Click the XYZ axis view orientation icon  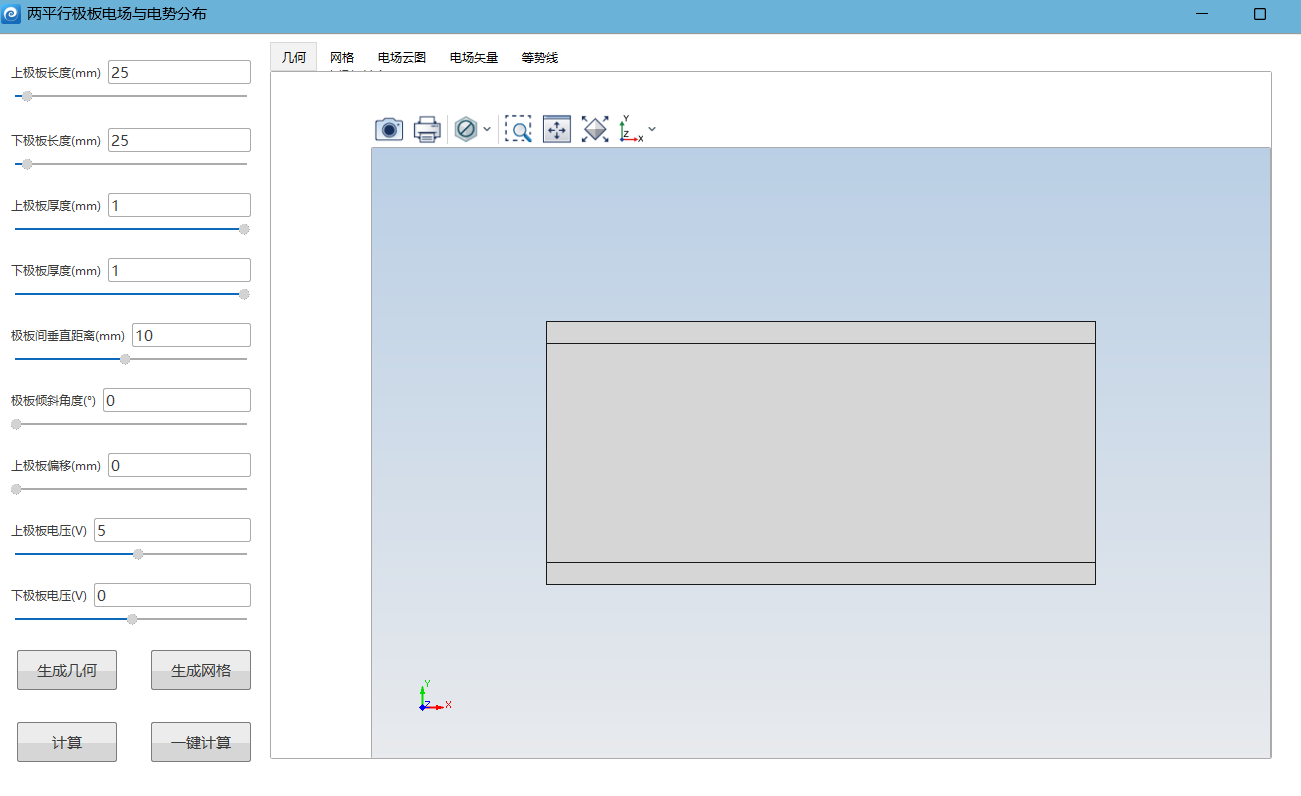631,129
